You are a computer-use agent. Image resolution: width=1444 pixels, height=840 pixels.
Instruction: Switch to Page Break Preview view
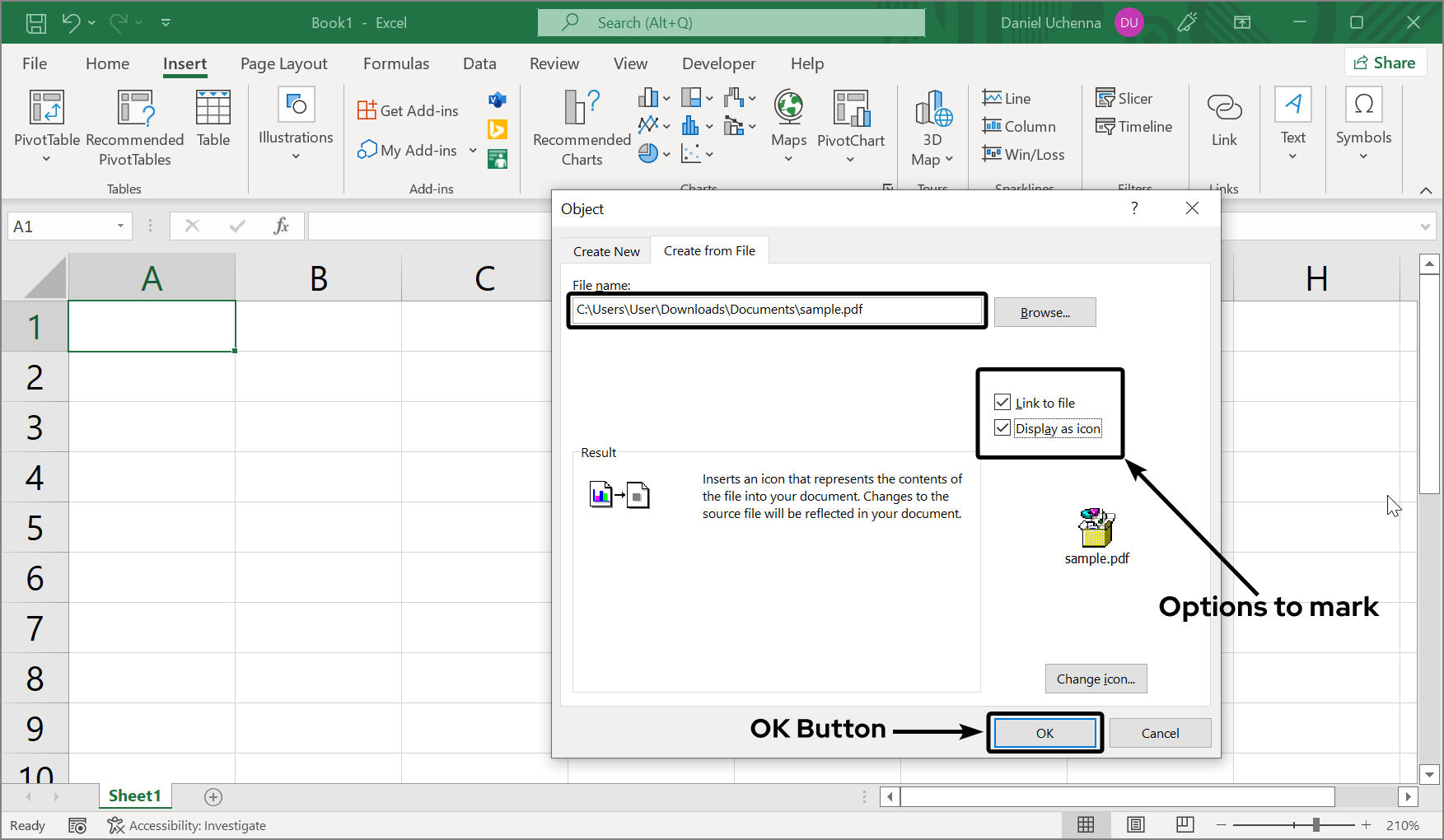[1185, 824]
